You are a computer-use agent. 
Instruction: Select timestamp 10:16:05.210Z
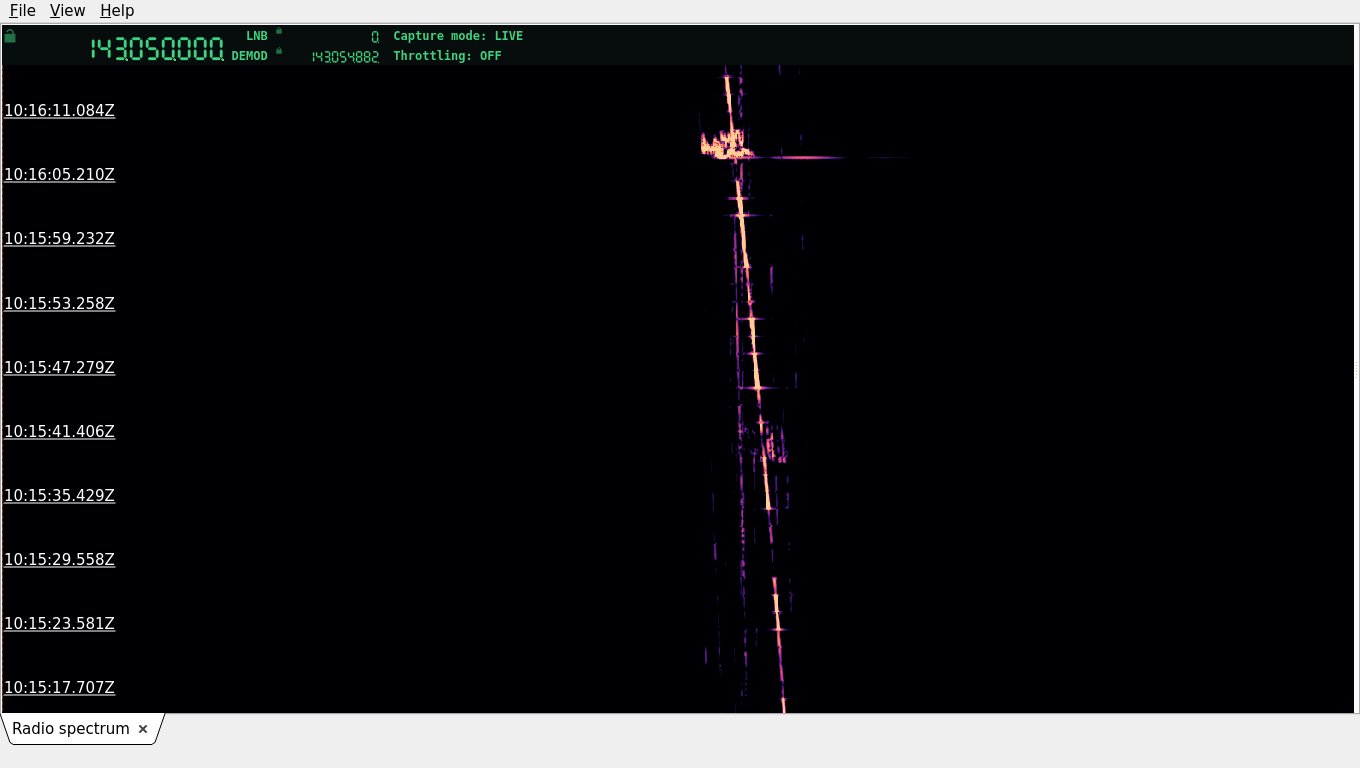pyautogui.click(x=60, y=174)
